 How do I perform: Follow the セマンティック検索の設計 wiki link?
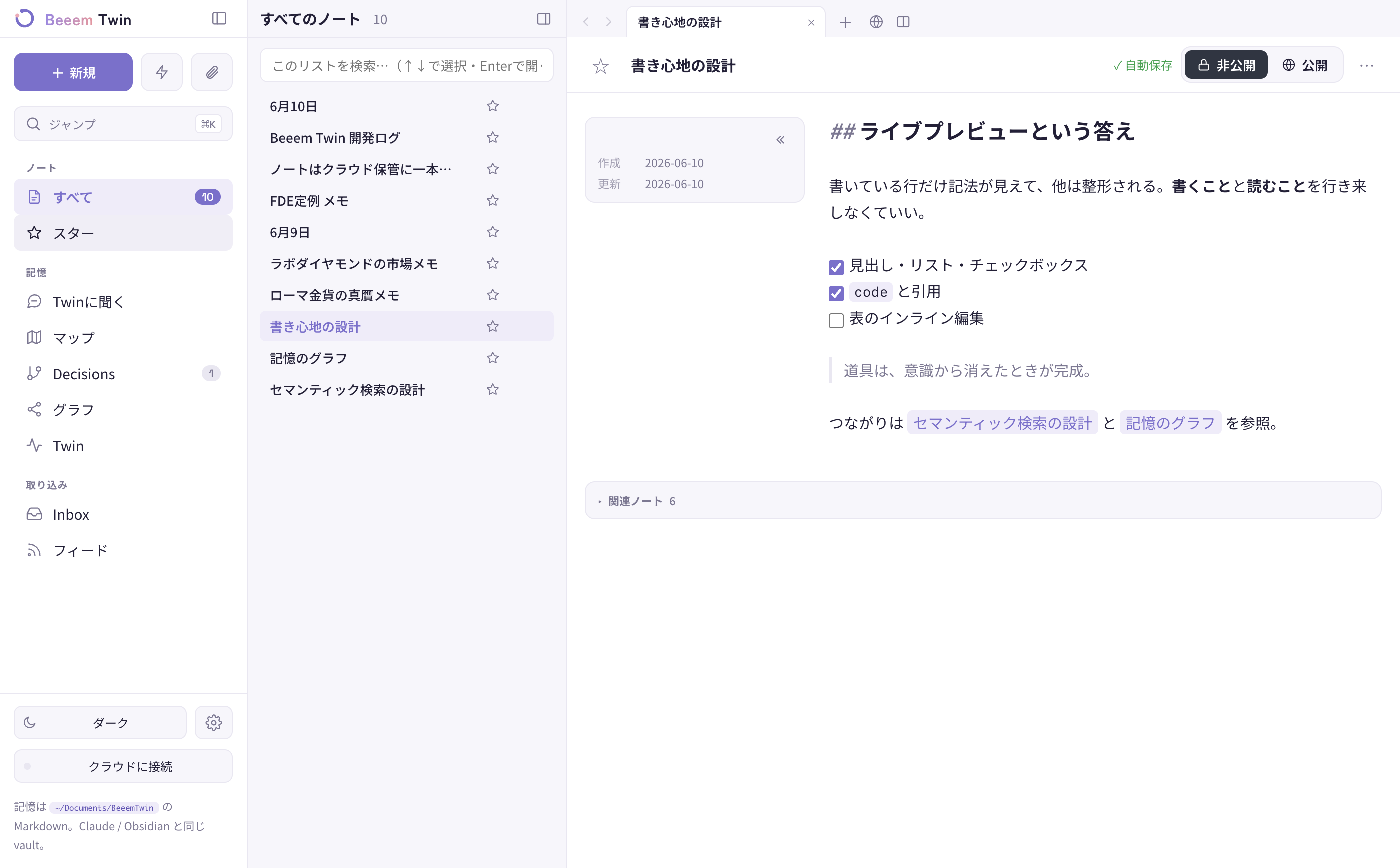(x=1002, y=423)
